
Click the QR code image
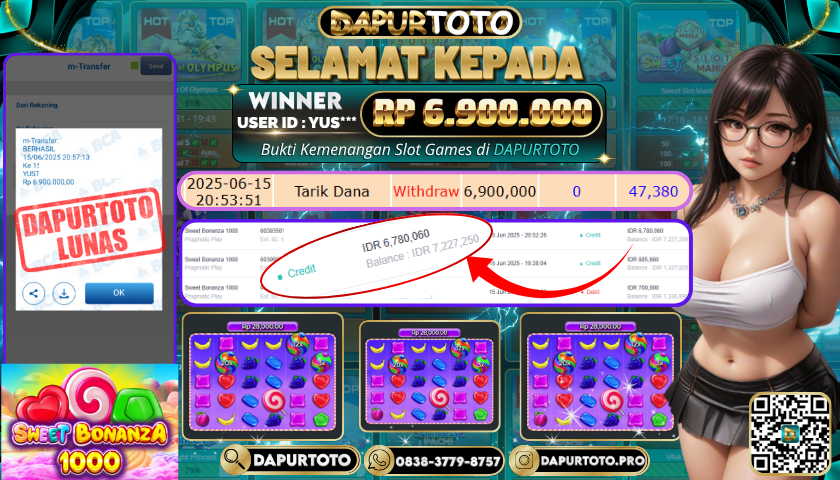[790, 433]
